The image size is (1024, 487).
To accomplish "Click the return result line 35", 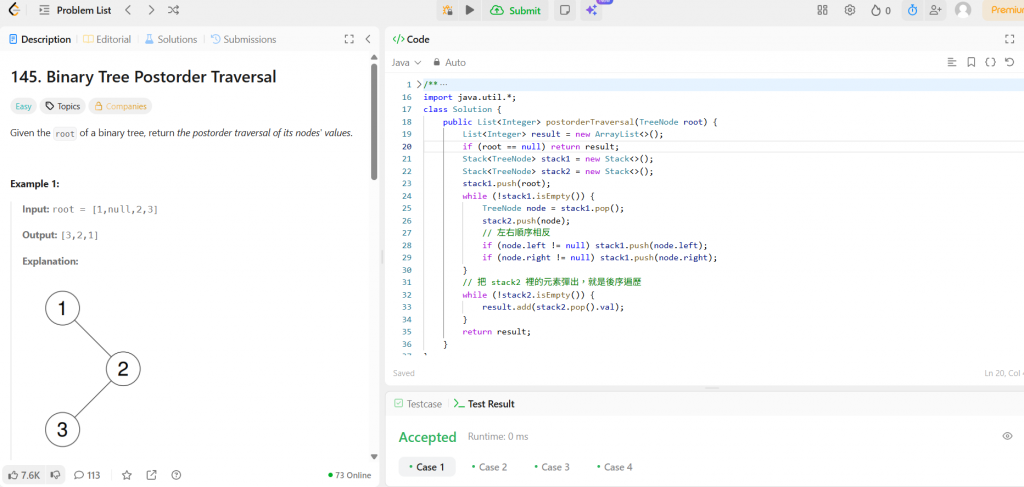I will point(496,332).
